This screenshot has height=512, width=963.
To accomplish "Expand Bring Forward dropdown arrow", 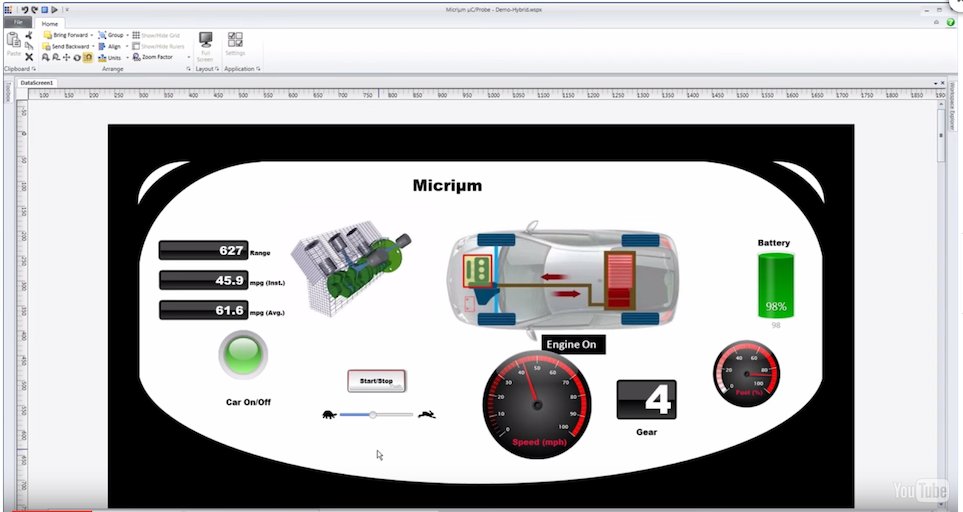I will click(92, 35).
